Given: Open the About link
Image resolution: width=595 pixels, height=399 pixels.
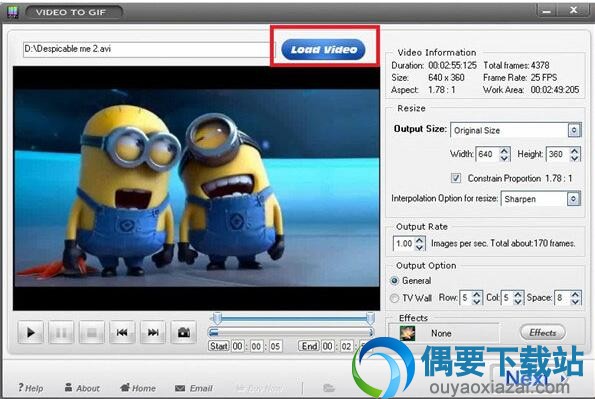Looking at the screenshot, I should click(x=82, y=388).
